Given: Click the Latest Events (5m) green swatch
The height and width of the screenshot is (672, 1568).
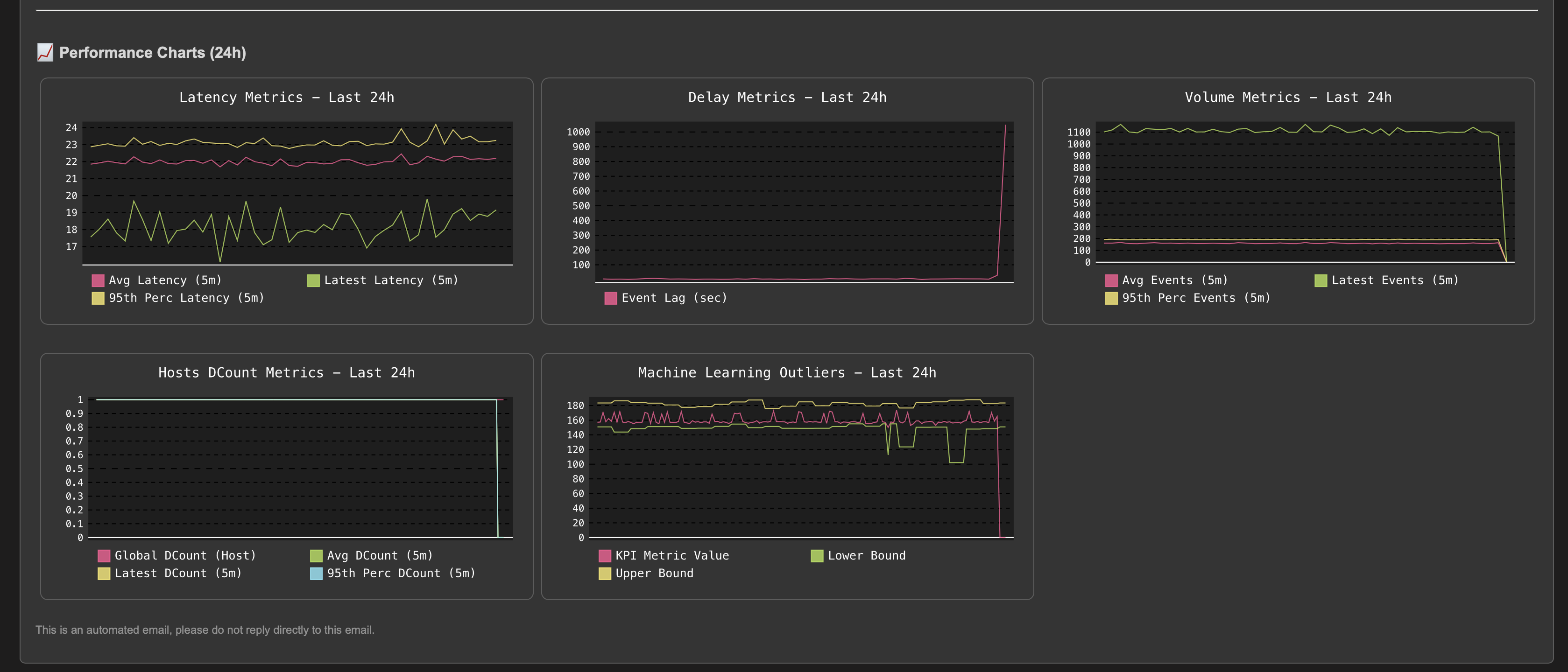Looking at the screenshot, I should 1320,280.
